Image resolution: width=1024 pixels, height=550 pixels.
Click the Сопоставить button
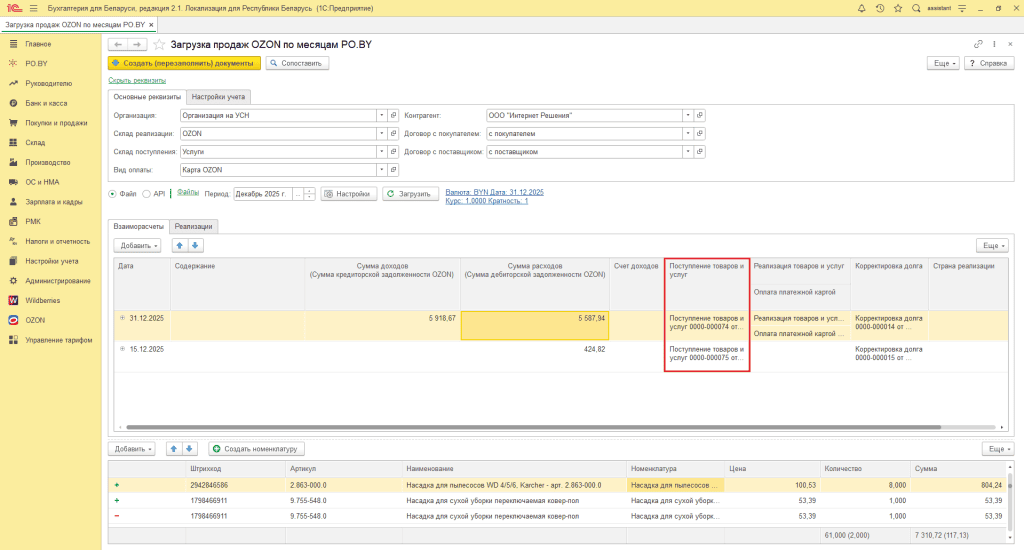(x=297, y=63)
